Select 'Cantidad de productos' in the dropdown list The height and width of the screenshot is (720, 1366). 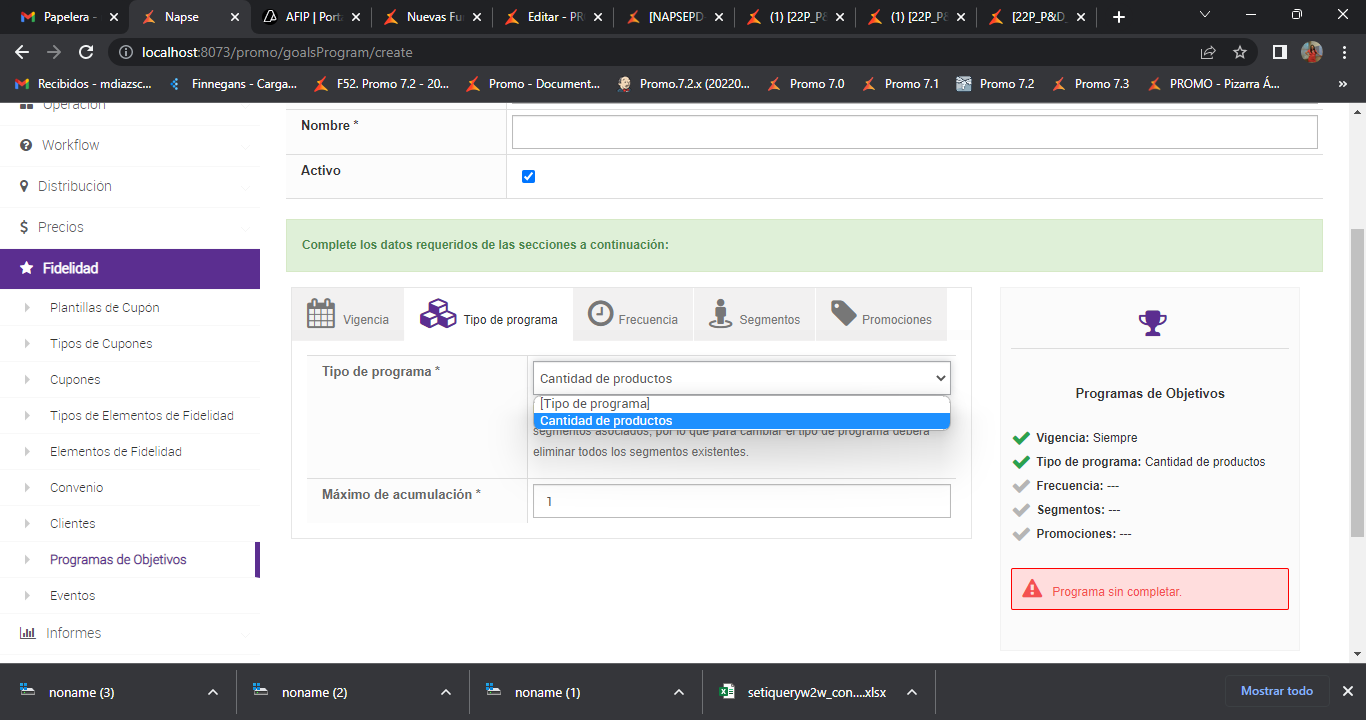pyautogui.click(x=741, y=421)
